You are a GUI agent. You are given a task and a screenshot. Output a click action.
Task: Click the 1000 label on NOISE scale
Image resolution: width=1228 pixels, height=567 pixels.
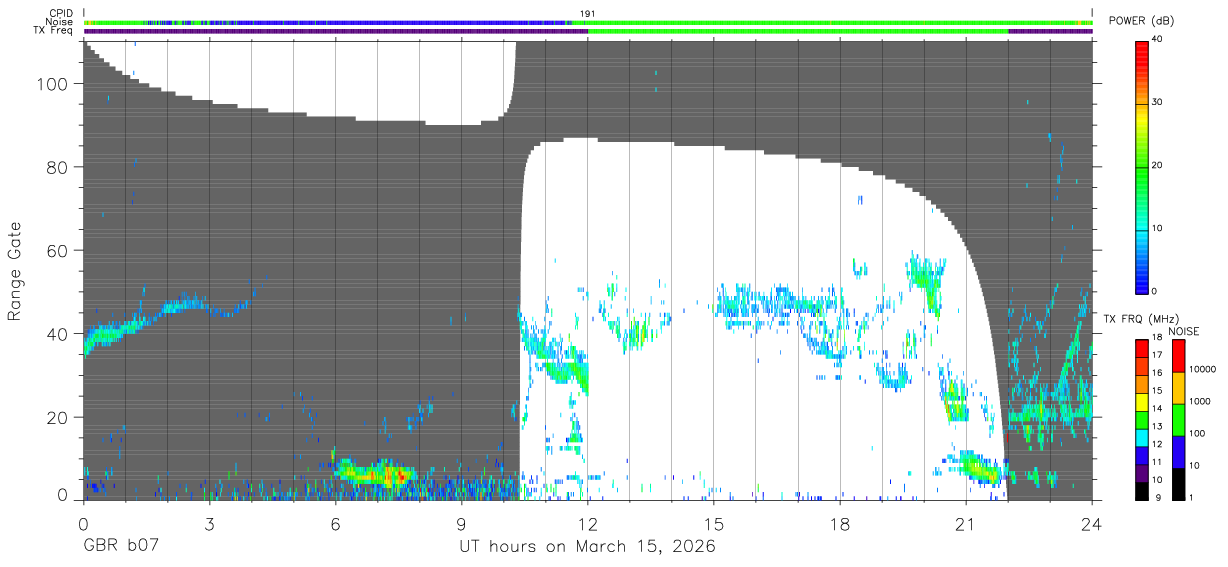[1201, 401]
